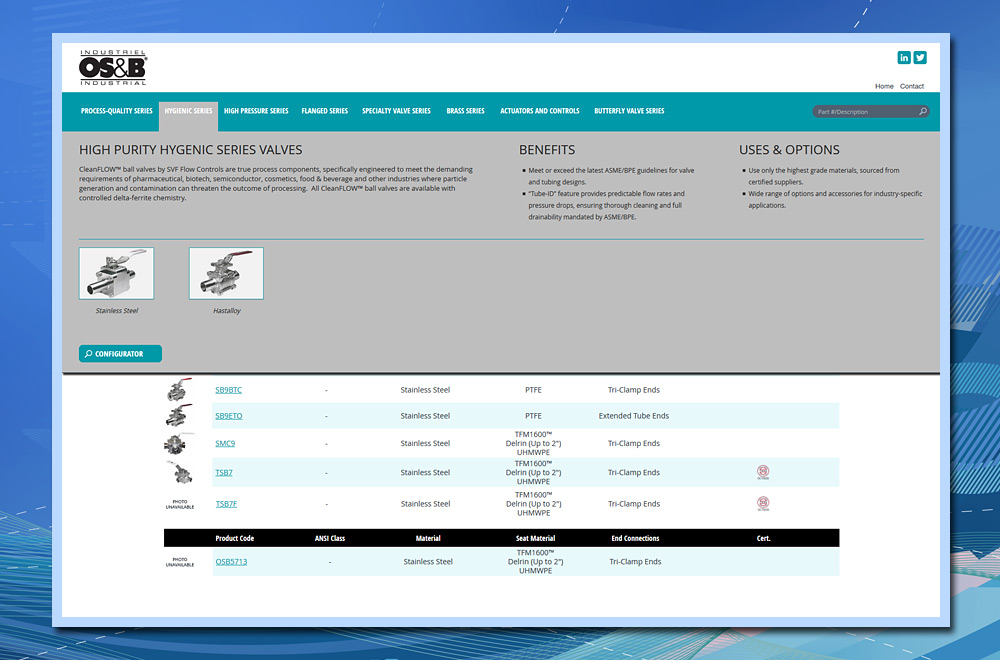The width and height of the screenshot is (1000, 660).
Task: Click the search magnifier icon in part search
Action: pyautogui.click(x=922, y=112)
